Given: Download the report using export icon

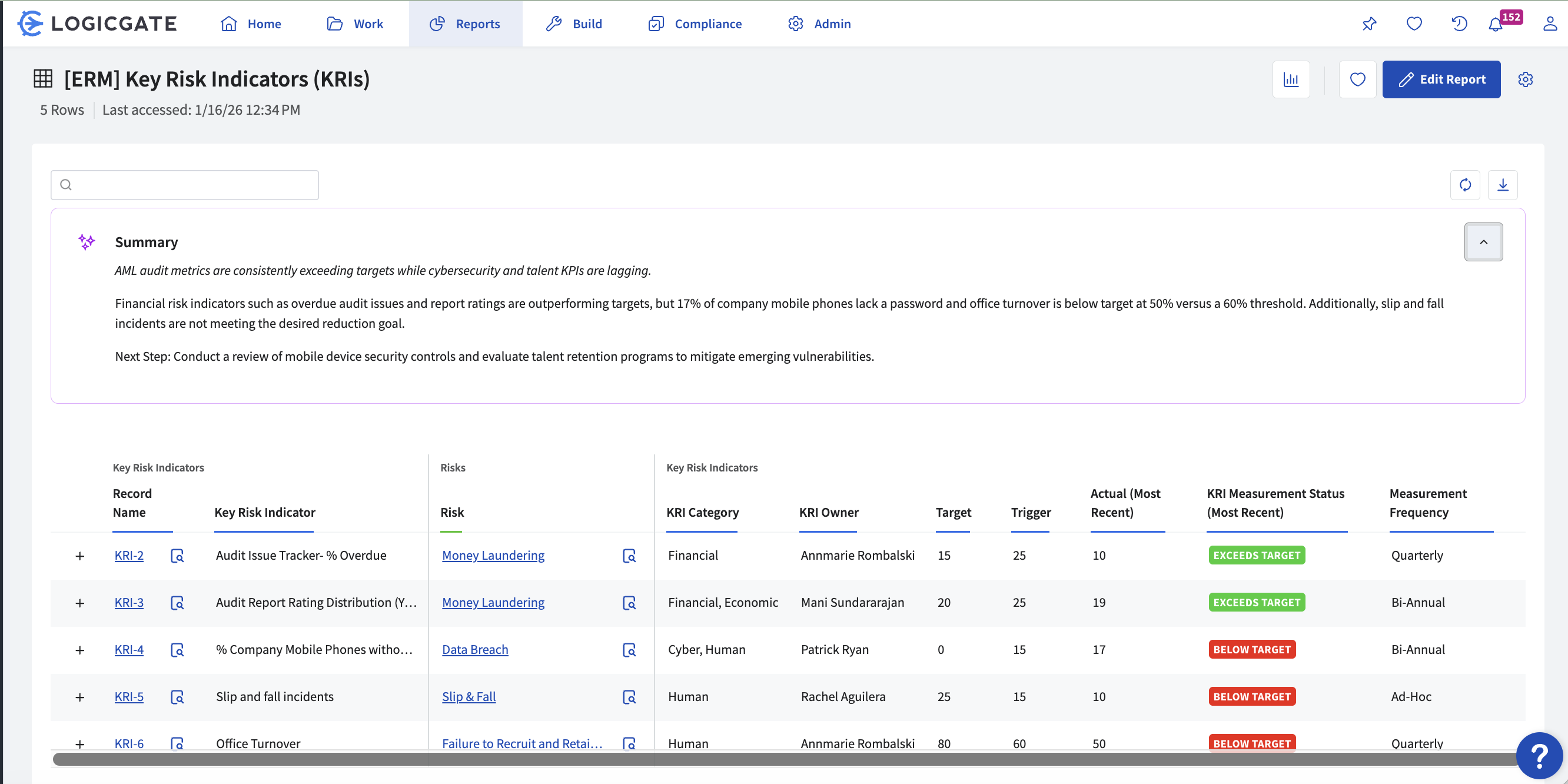Looking at the screenshot, I should coord(1503,184).
